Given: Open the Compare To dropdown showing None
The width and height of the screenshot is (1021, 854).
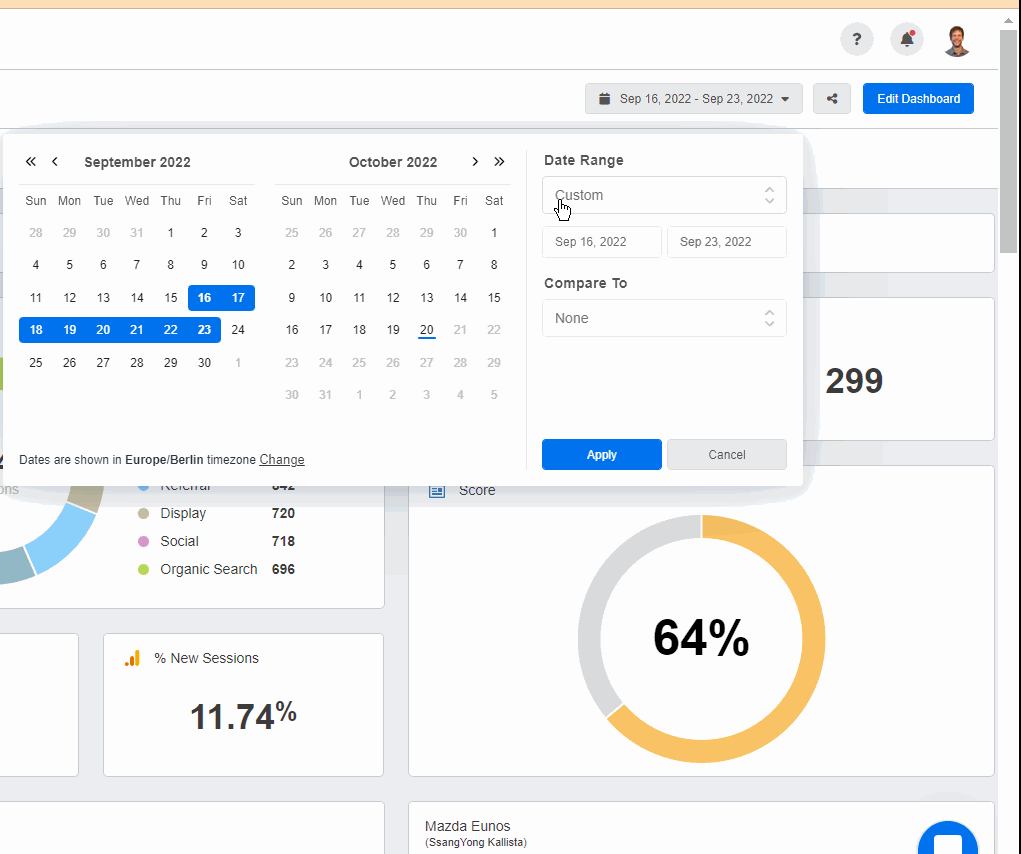Looking at the screenshot, I should point(664,318).
